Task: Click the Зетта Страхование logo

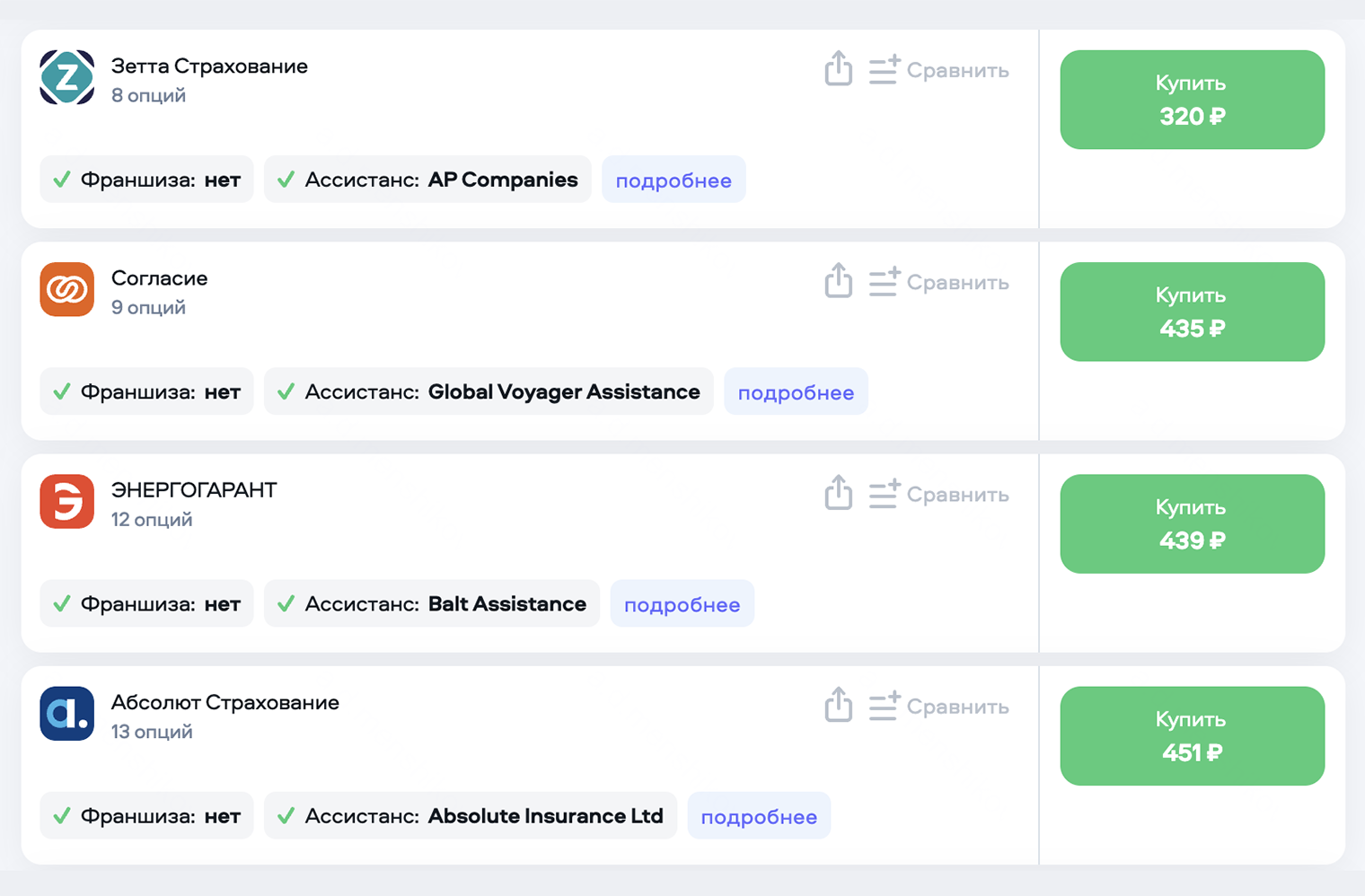Action: pyautogui.click(x=67, y=77)
